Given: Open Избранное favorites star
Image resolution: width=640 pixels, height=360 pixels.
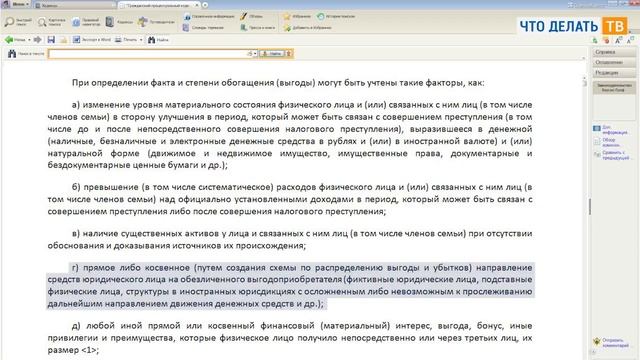Looking at the screenshot, I should [x=297, y=16].
